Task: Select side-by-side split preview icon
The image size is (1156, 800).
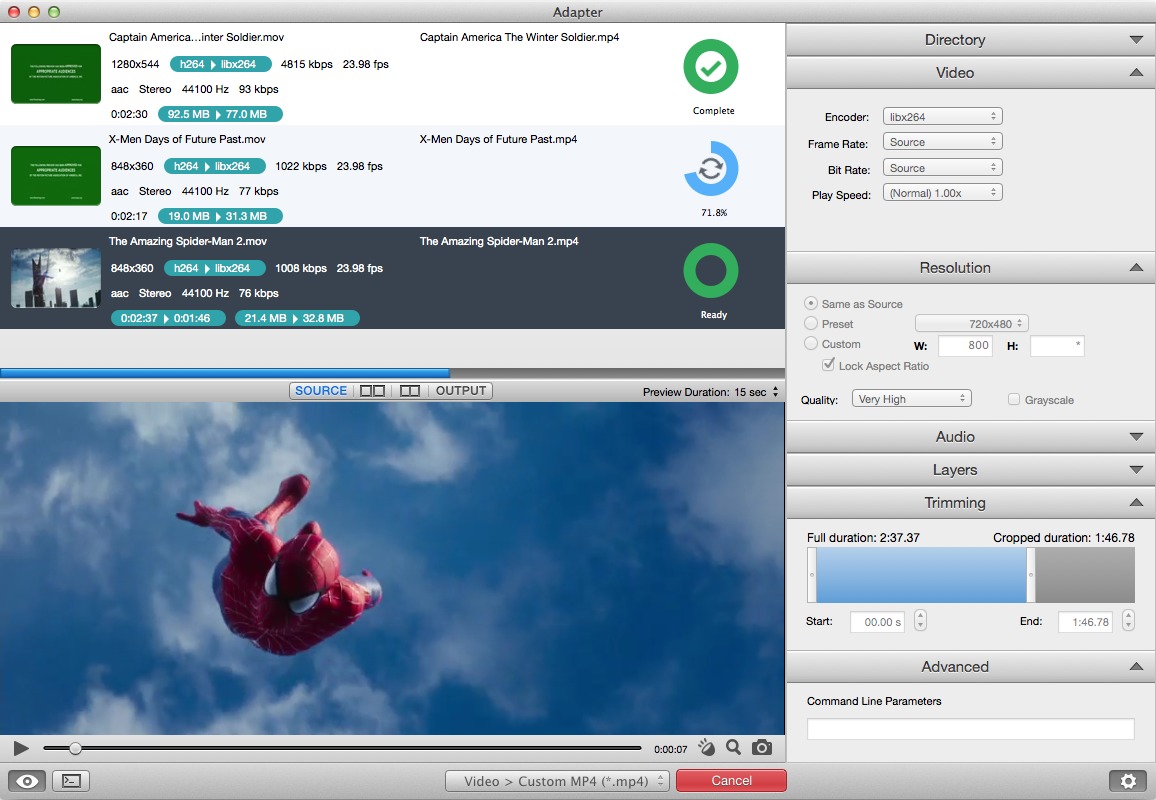Action: (372, 391)
